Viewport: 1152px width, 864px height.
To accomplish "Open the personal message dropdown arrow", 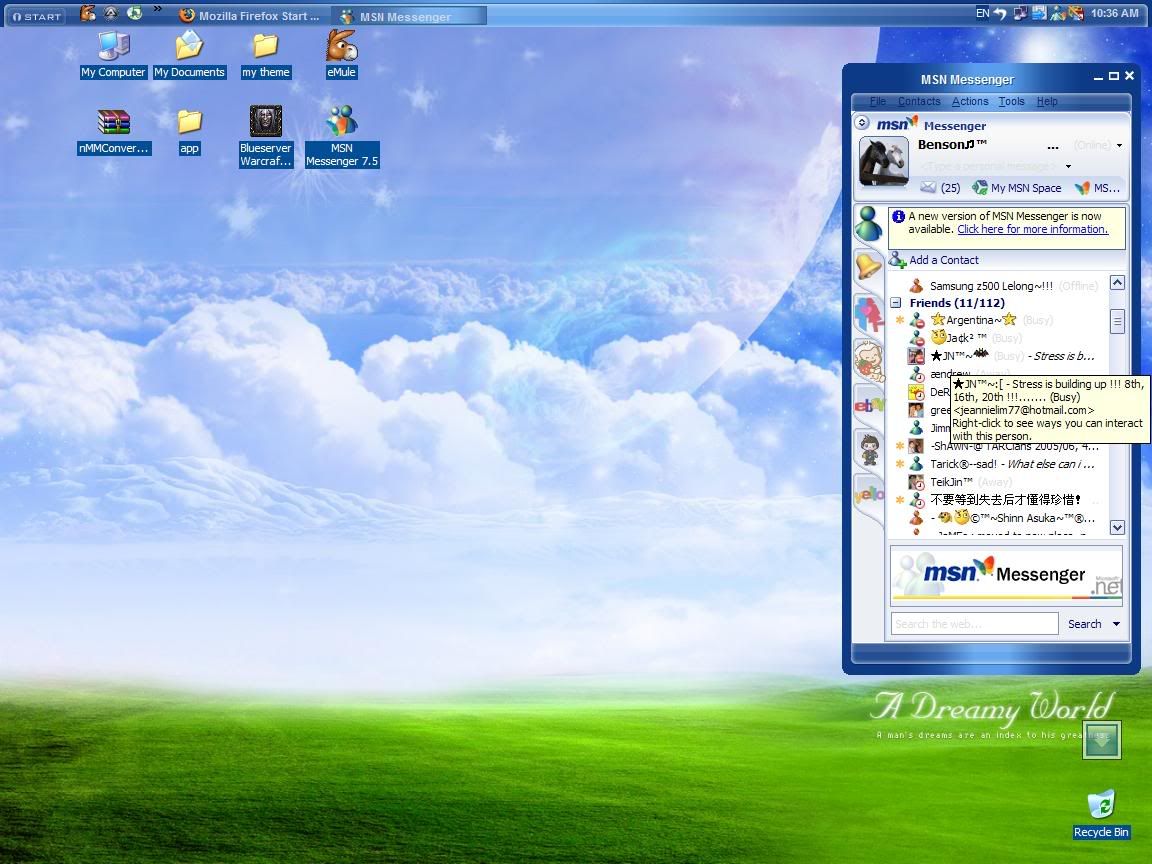I will 1068,166.
